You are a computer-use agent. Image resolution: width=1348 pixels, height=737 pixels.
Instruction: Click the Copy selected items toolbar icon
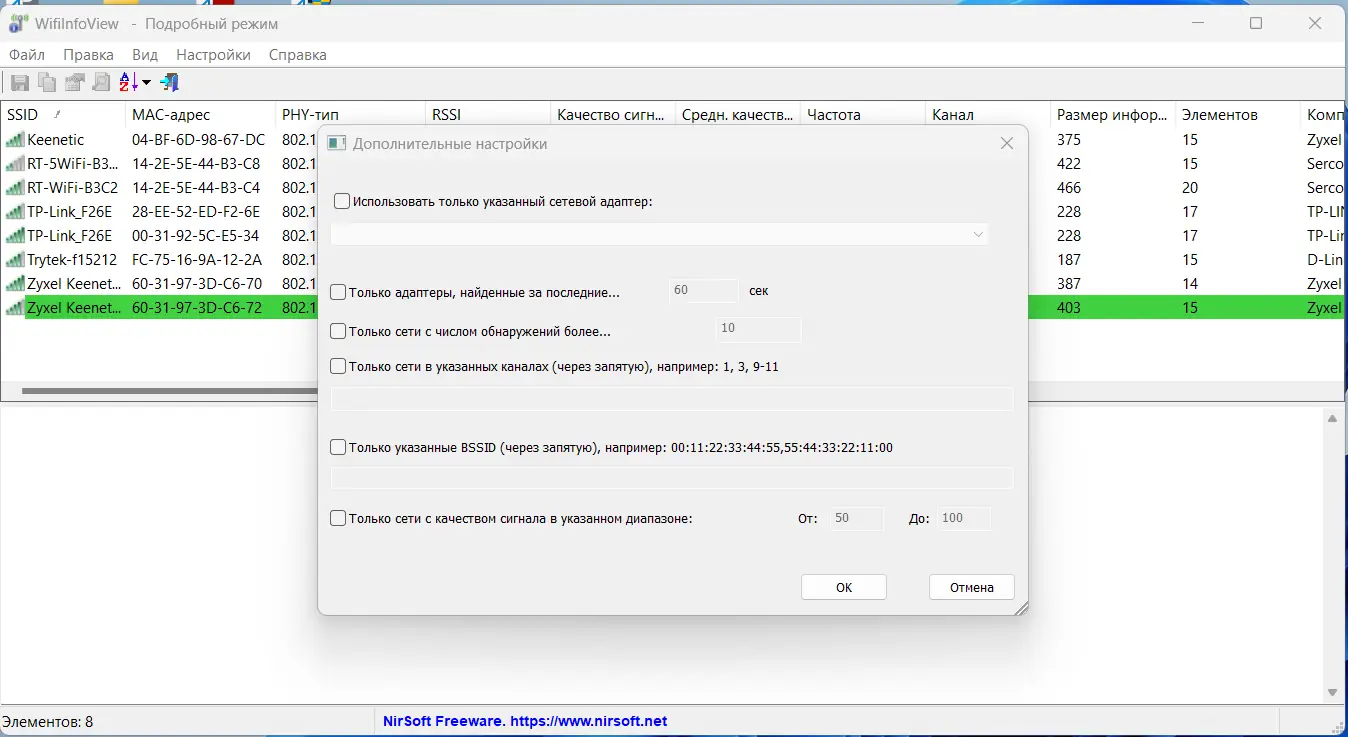point(47,82)
